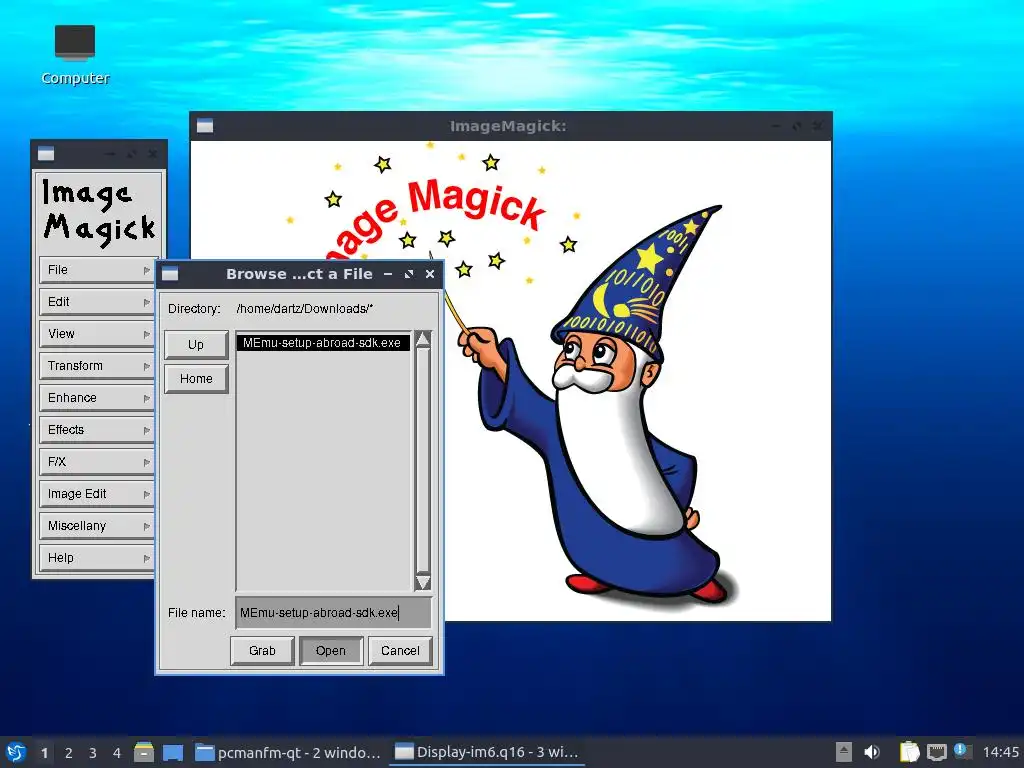Image resolution: width=1024 pixels, height=768 pixels.
Task: Click the Grab button
Action: coord(262,651)
